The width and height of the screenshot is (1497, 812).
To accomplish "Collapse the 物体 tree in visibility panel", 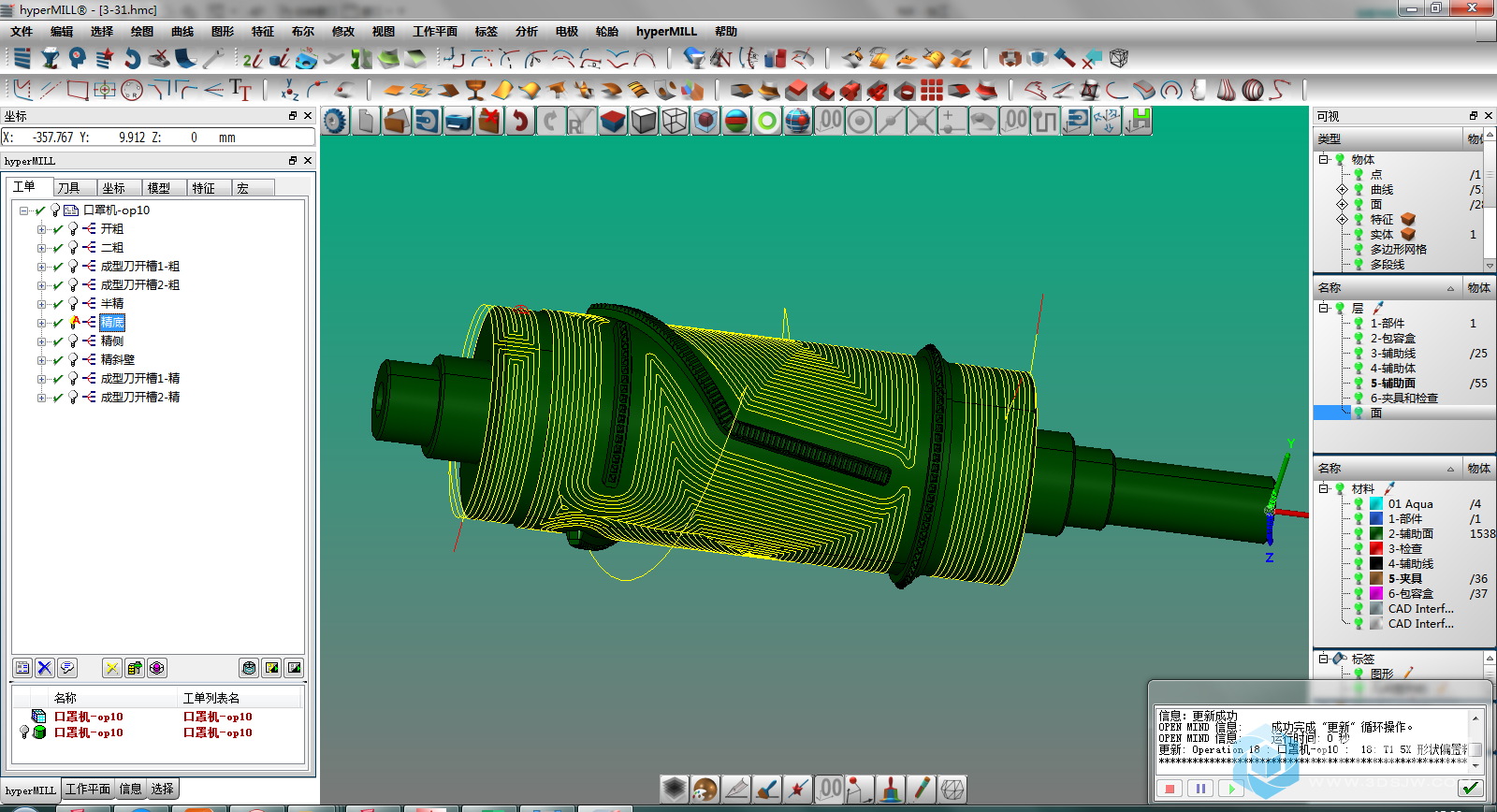I will pyautogui.click(x=1324, y=159).
